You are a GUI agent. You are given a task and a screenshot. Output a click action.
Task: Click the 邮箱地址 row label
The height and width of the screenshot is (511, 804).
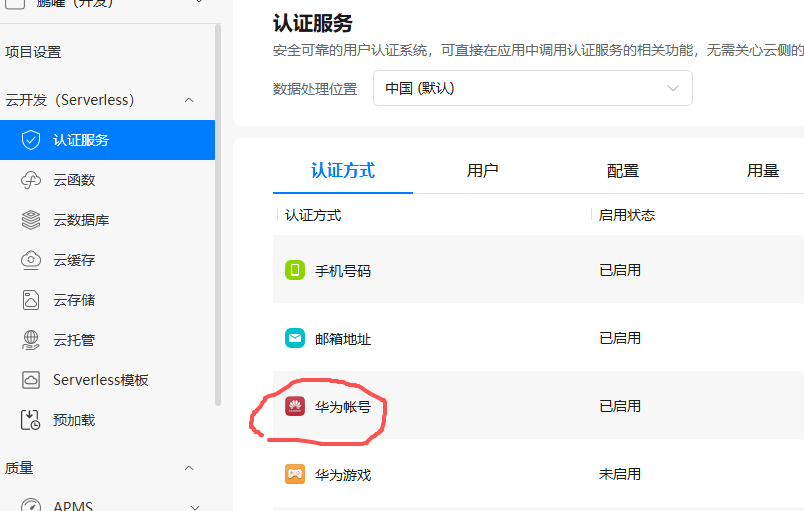click(x=343, y=338)
